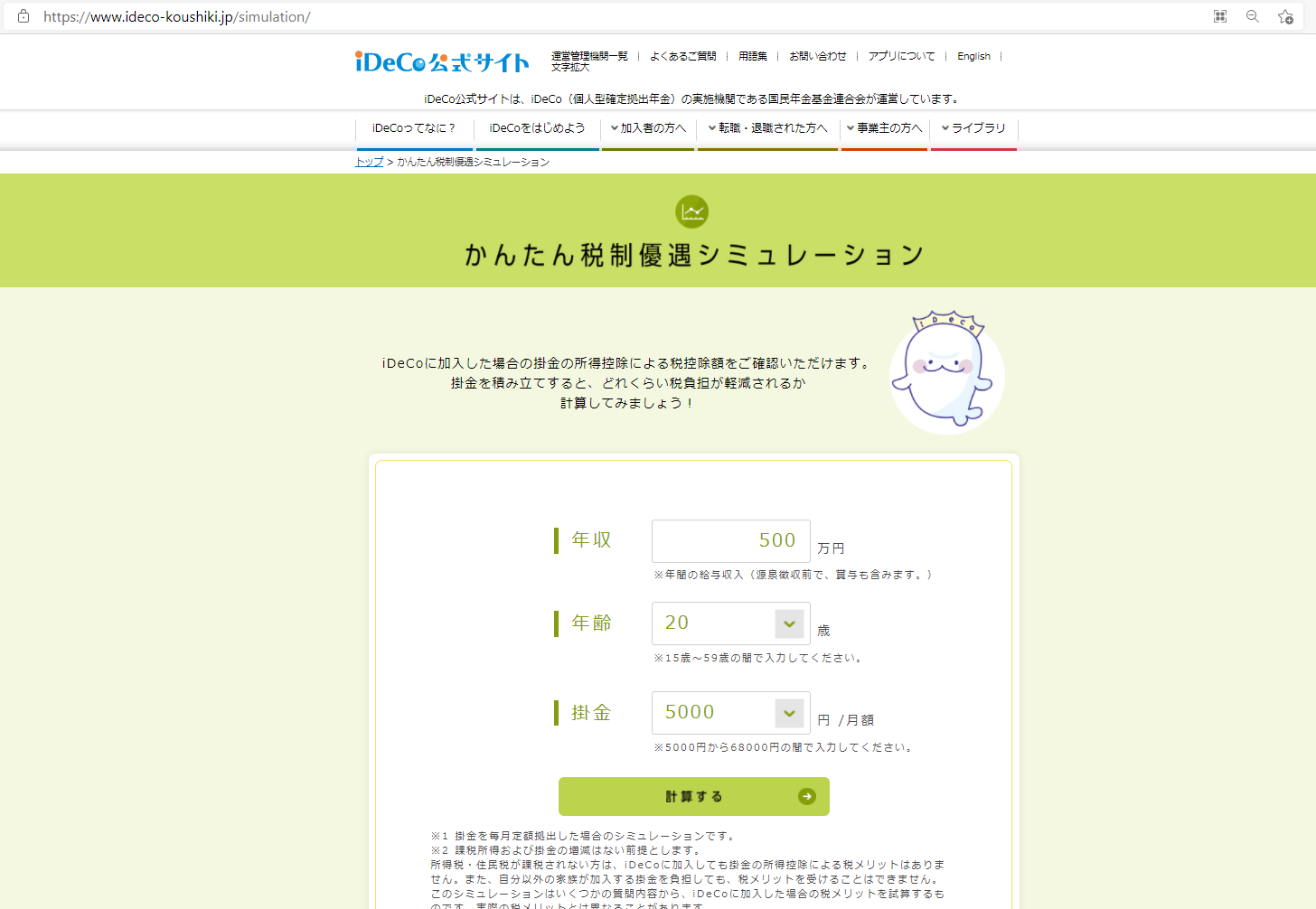Click the note starting ※年間の給与収入
1316x909 pixels.
pos(794,575)
